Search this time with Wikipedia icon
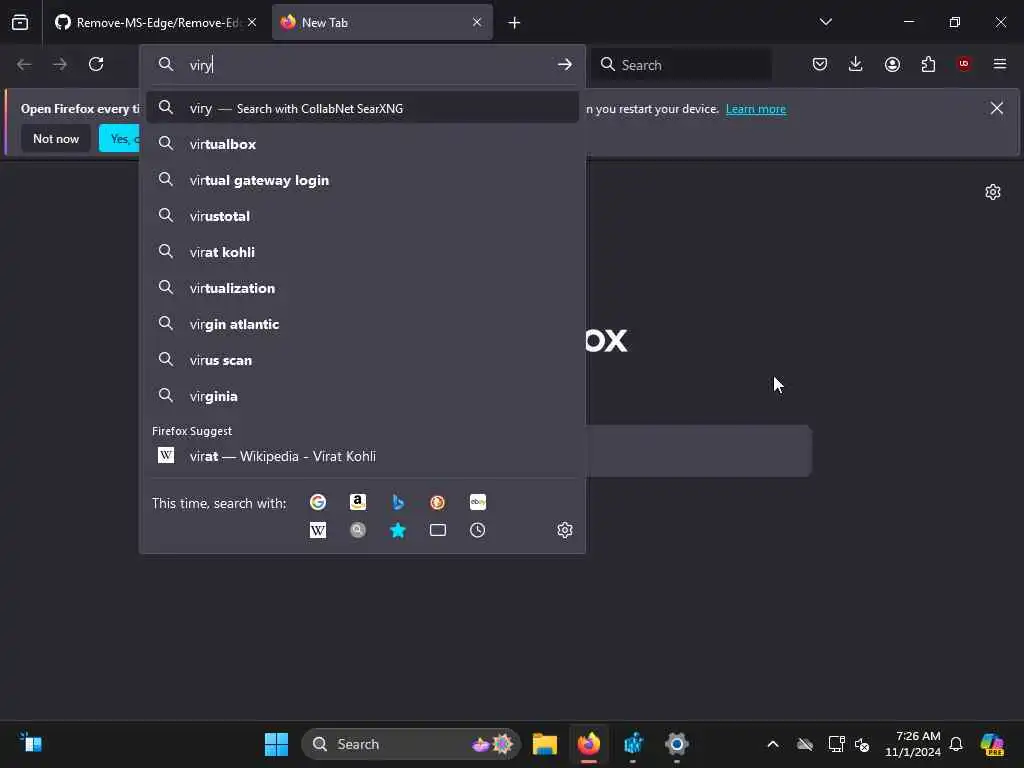 click(x=318, y=530)
